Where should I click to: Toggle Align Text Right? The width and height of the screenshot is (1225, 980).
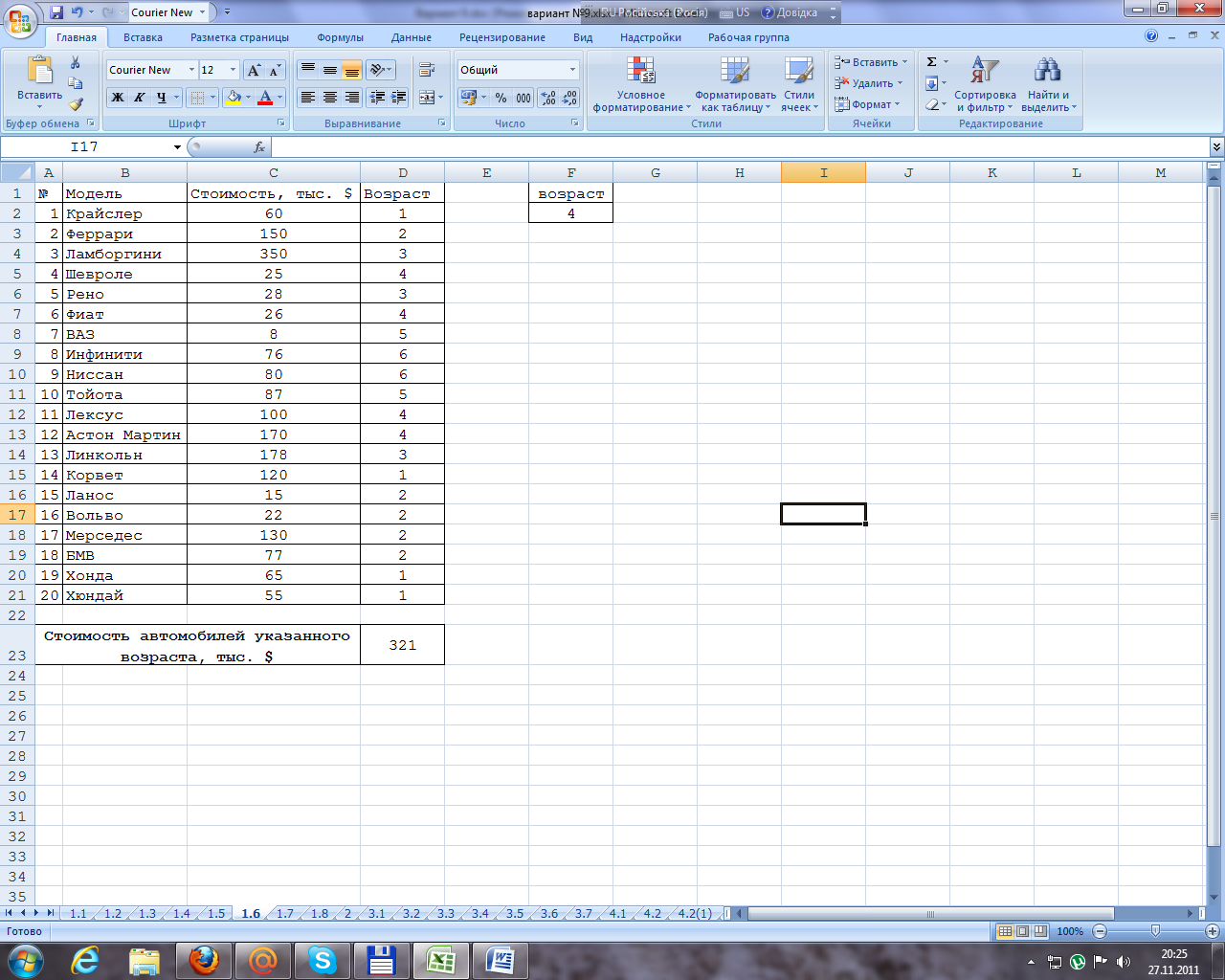(x=351, y=98)
